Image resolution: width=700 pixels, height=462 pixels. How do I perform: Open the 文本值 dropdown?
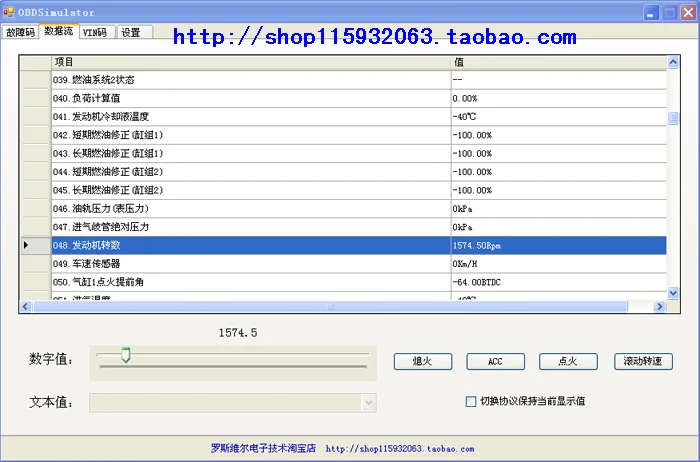click(369, 403)
